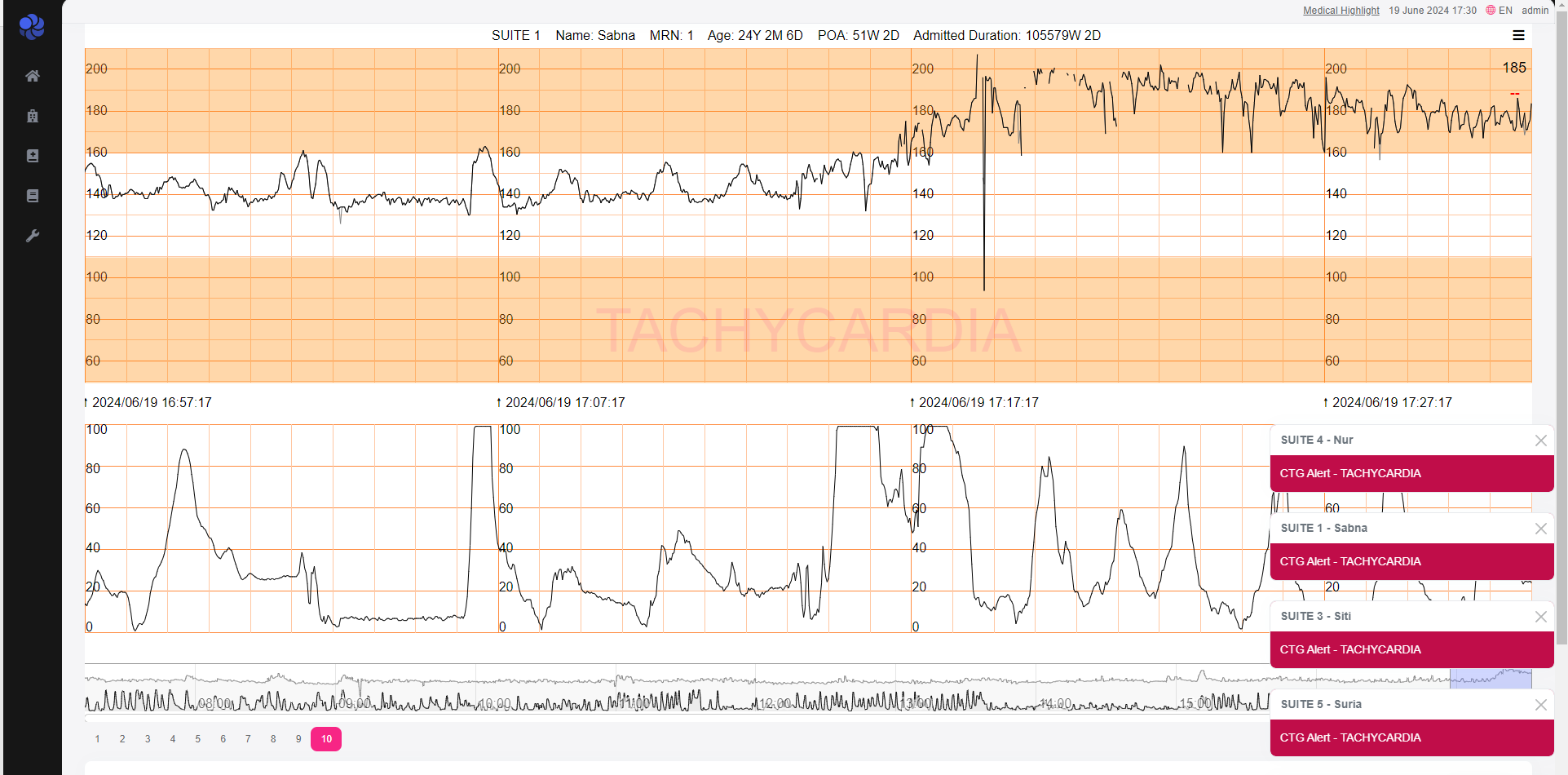This screenshot has height=775, width=1568.
Task: Open the chart hamburger menu
Action: [x=1518, y=35]
